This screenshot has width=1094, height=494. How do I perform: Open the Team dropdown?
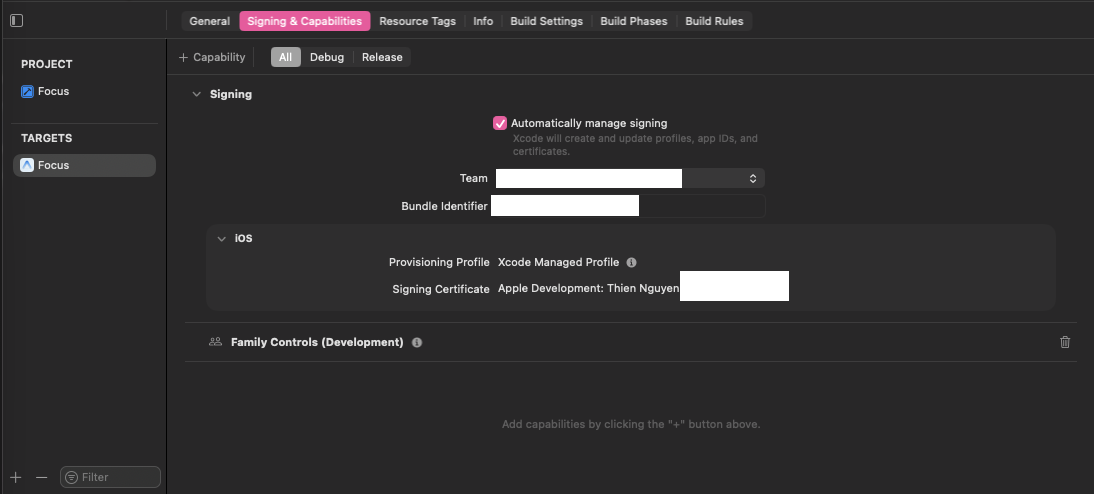coord(630,179)
